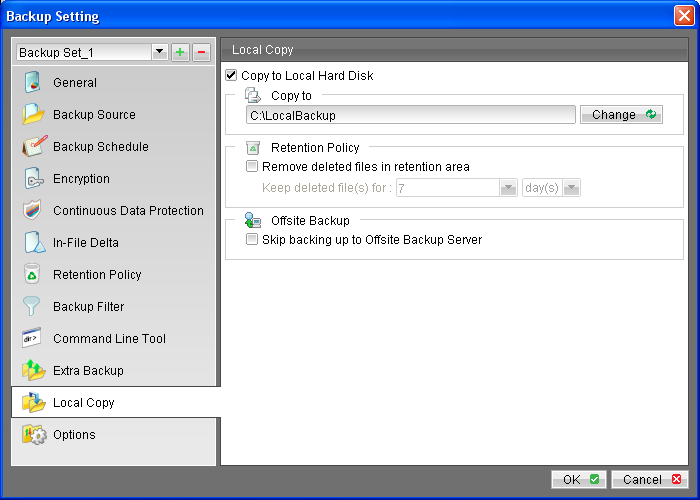The width and height of the screenshot is (700, 500).
Task: Click the C:\LocalBackup path field
Action: [x=410, y=115]
